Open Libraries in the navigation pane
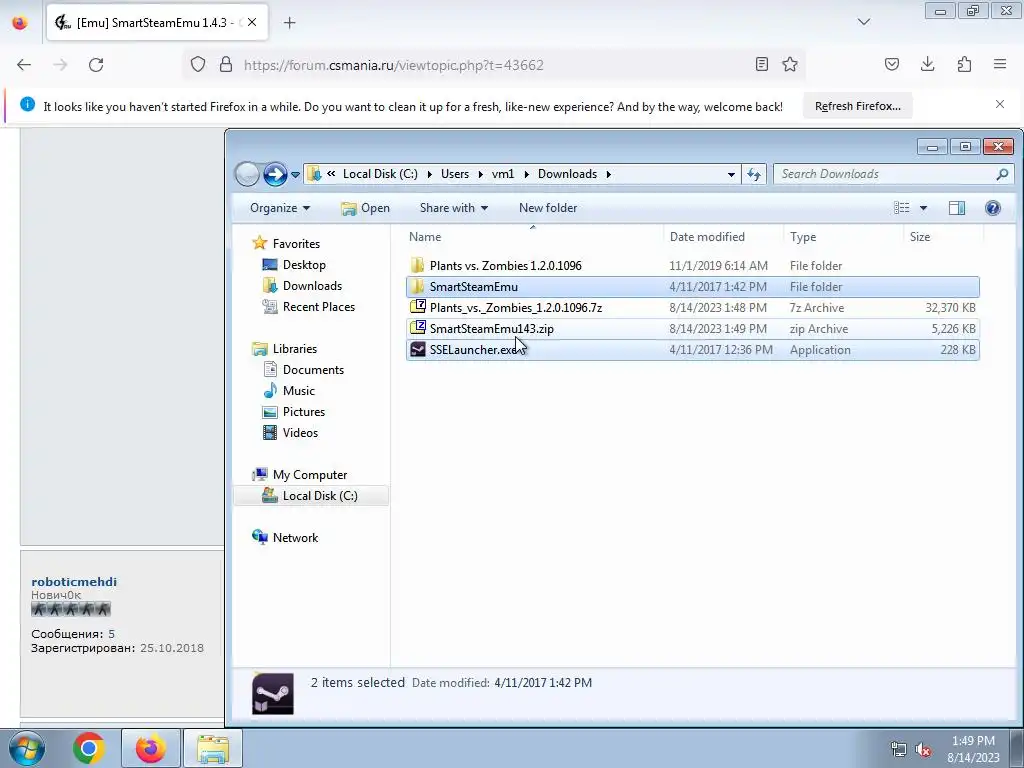Image resolution: width=1024 pixels, height=768 pixels. [295, 349]
